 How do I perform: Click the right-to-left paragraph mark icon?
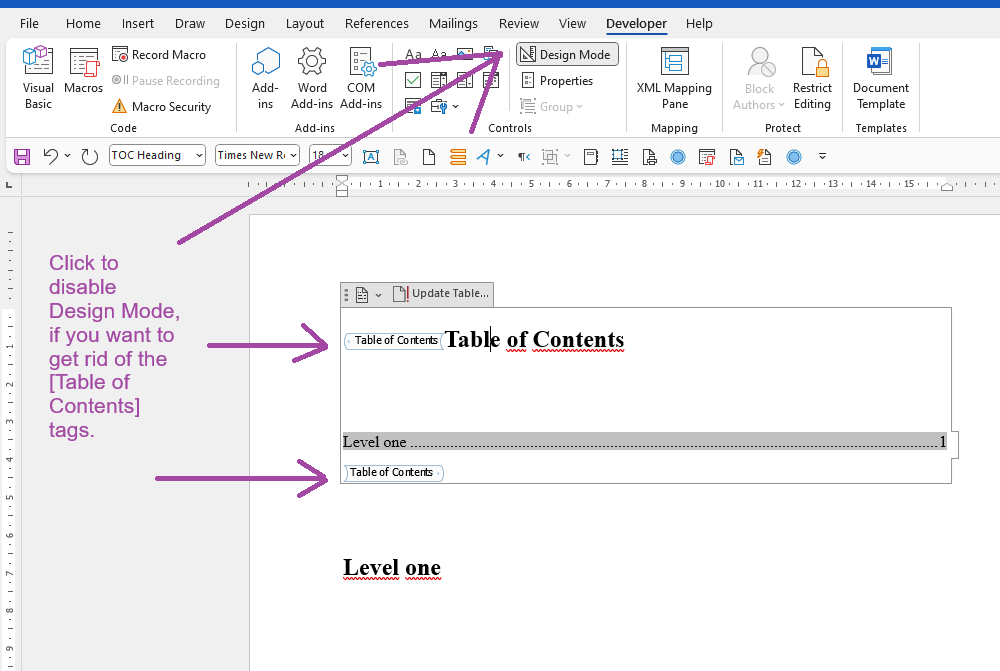point(524,157)
